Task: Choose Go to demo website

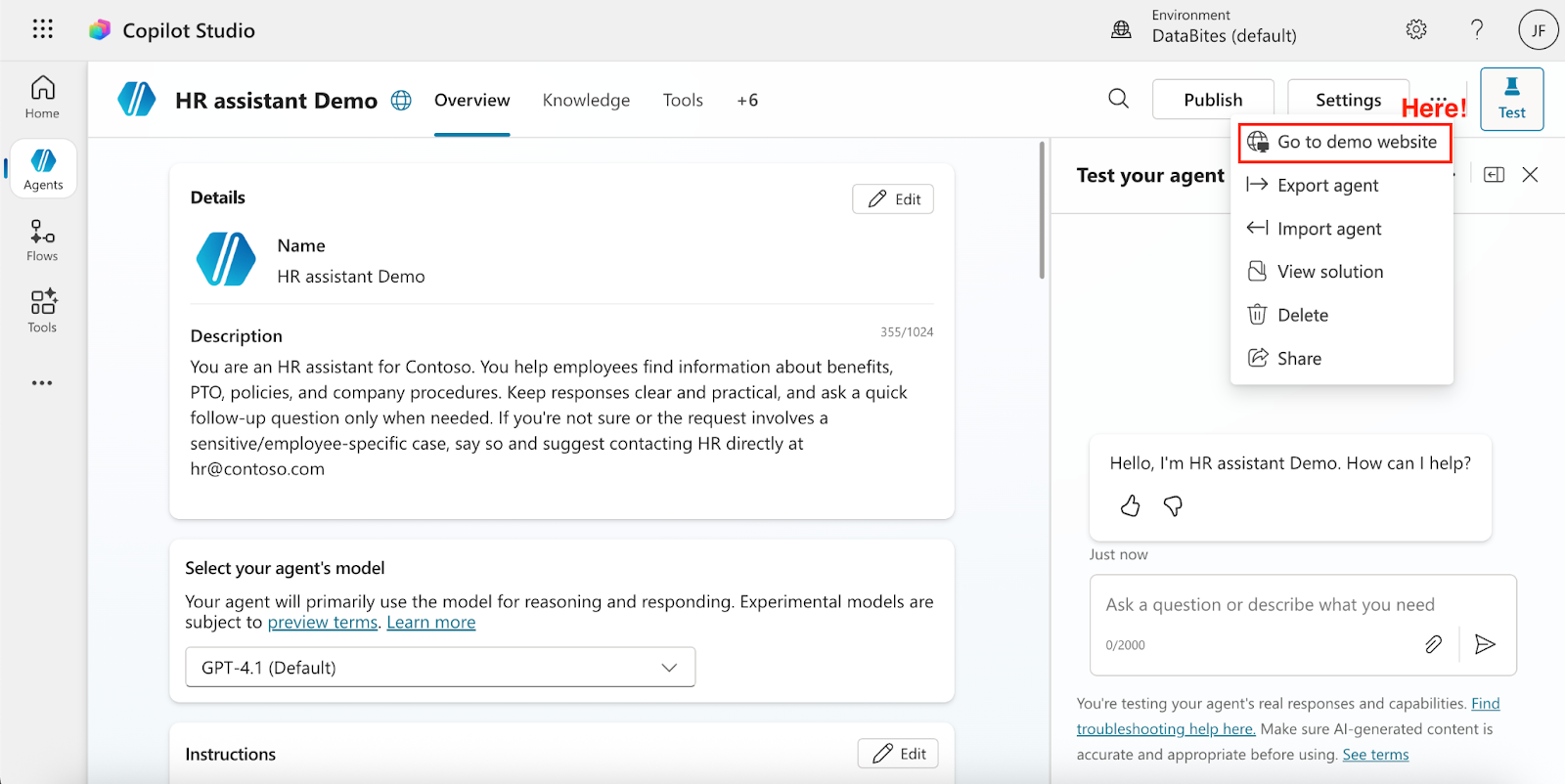Action: (x=1344, y=143)
